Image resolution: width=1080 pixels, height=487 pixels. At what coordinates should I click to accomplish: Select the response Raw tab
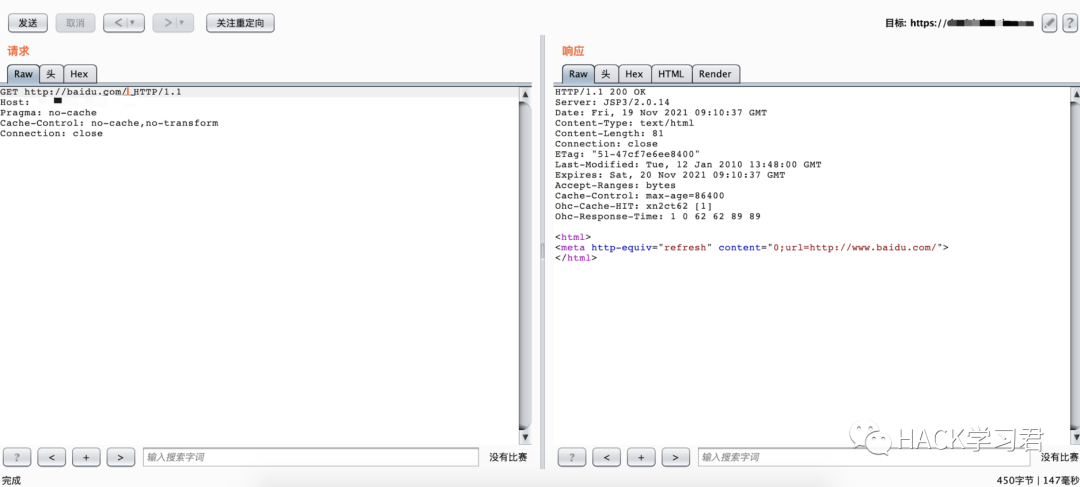[x=579, y=74]
